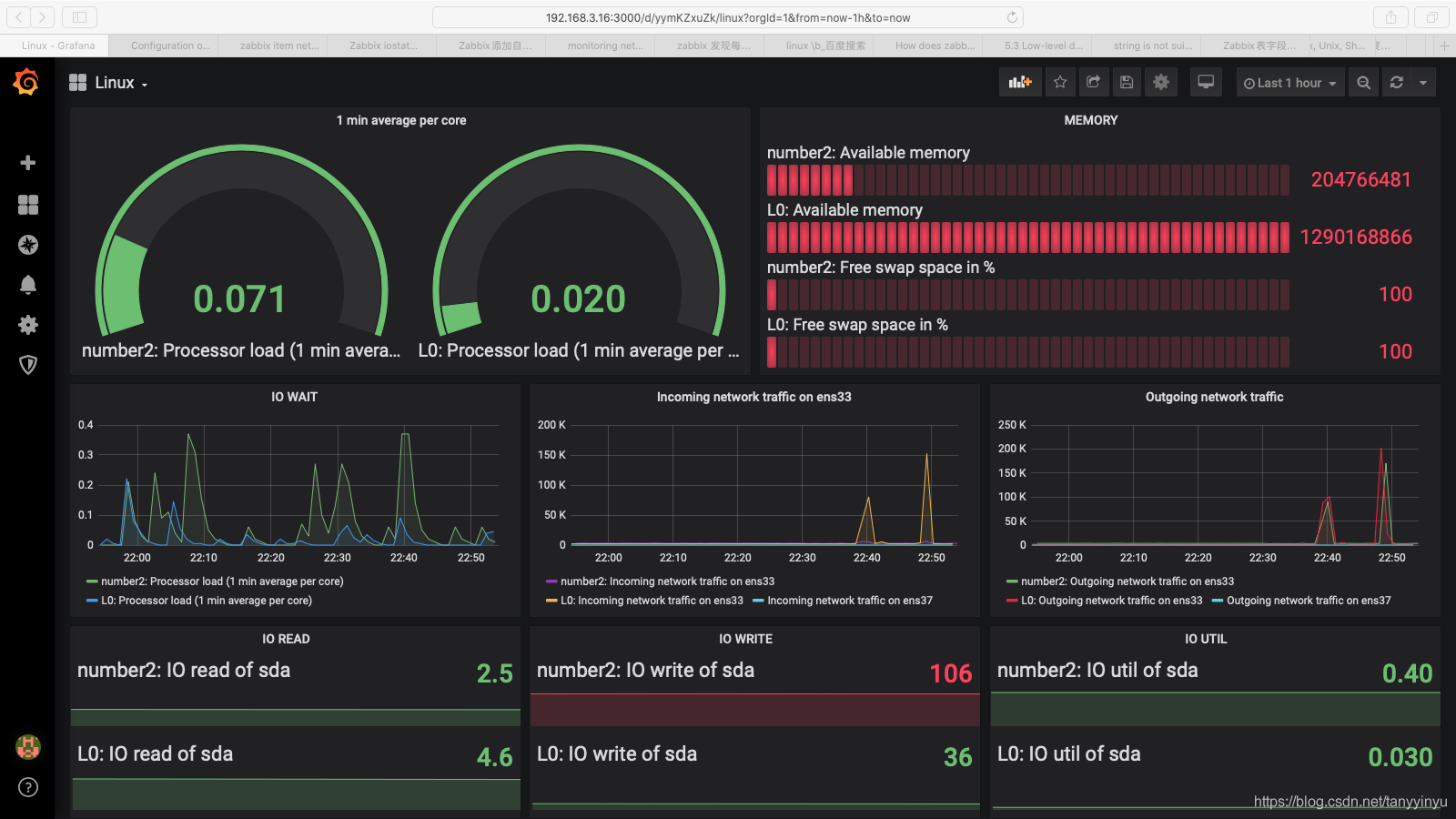Click the browser share button
The height and width of the screenshot is (819, 1456).
(1390, 17)
